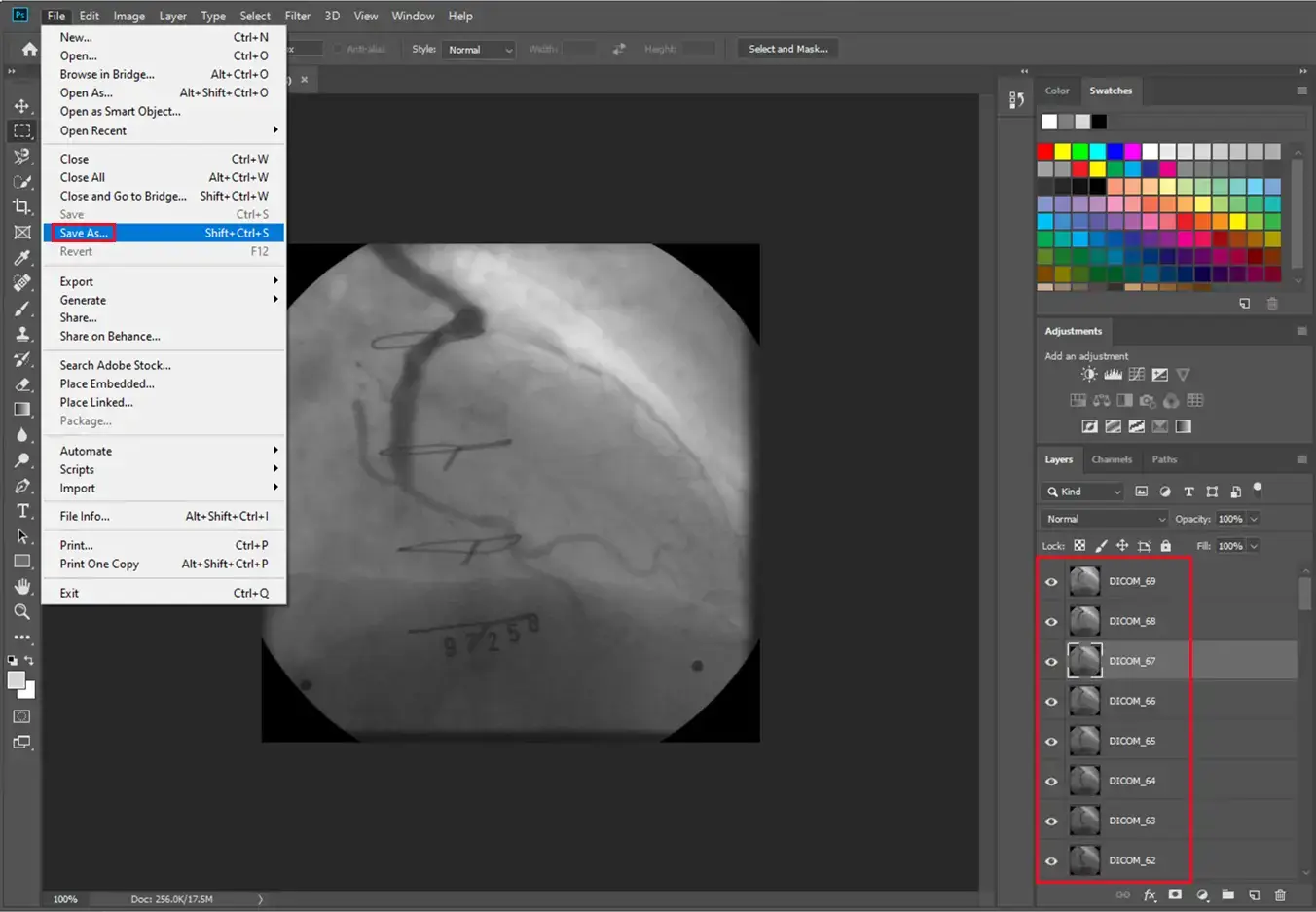
Task: Add layer mask from Layers panel bottom
Action: coord(1175,894)
